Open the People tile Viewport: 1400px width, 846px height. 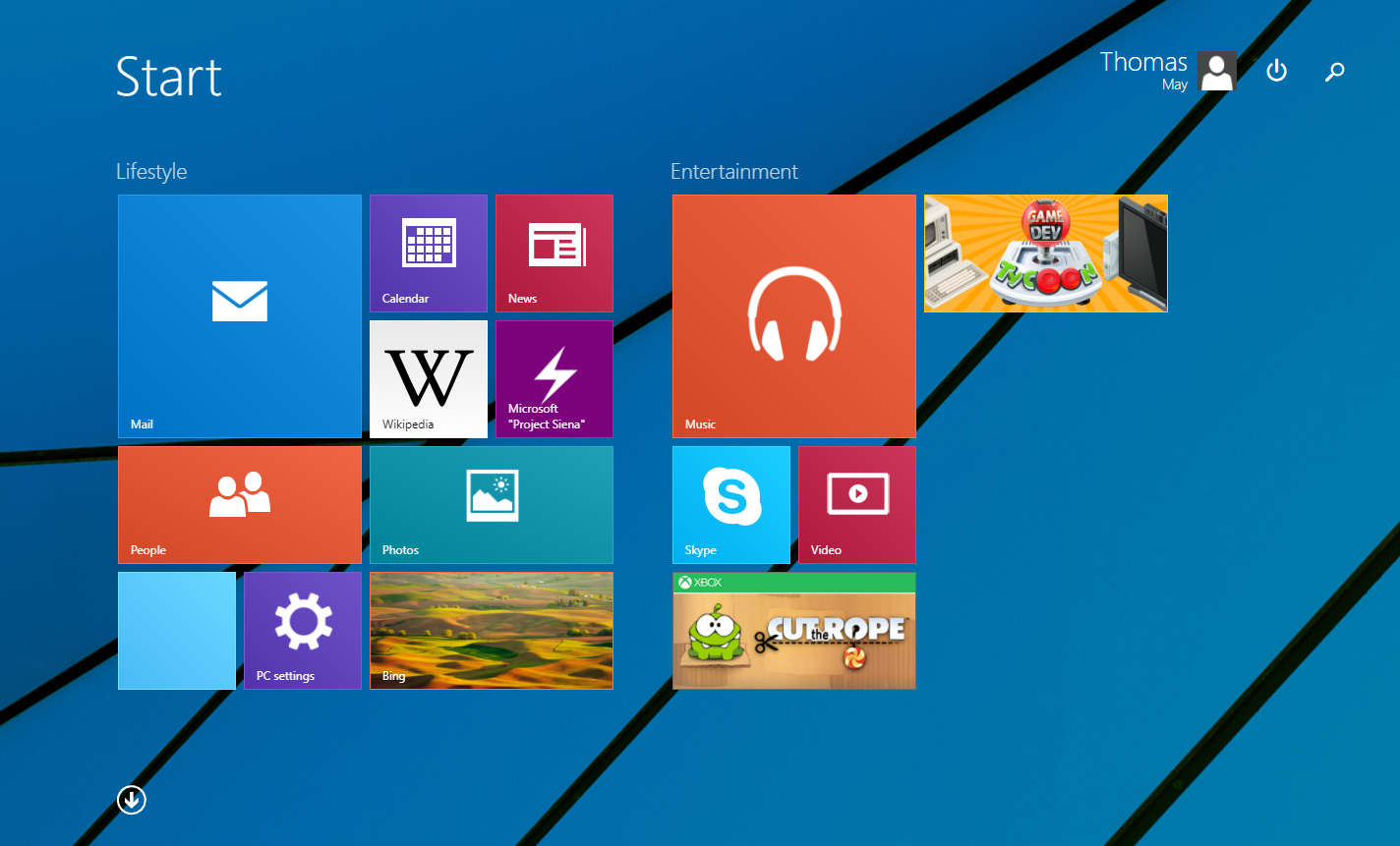coord(240,505)
